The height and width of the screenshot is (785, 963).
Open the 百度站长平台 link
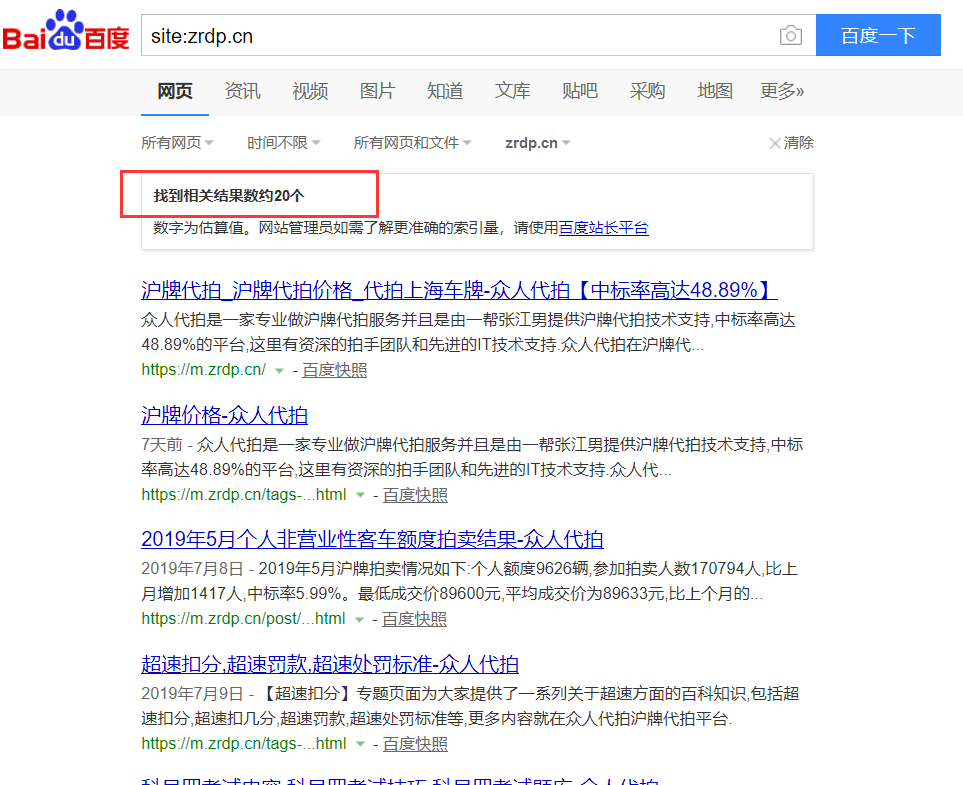604,228
